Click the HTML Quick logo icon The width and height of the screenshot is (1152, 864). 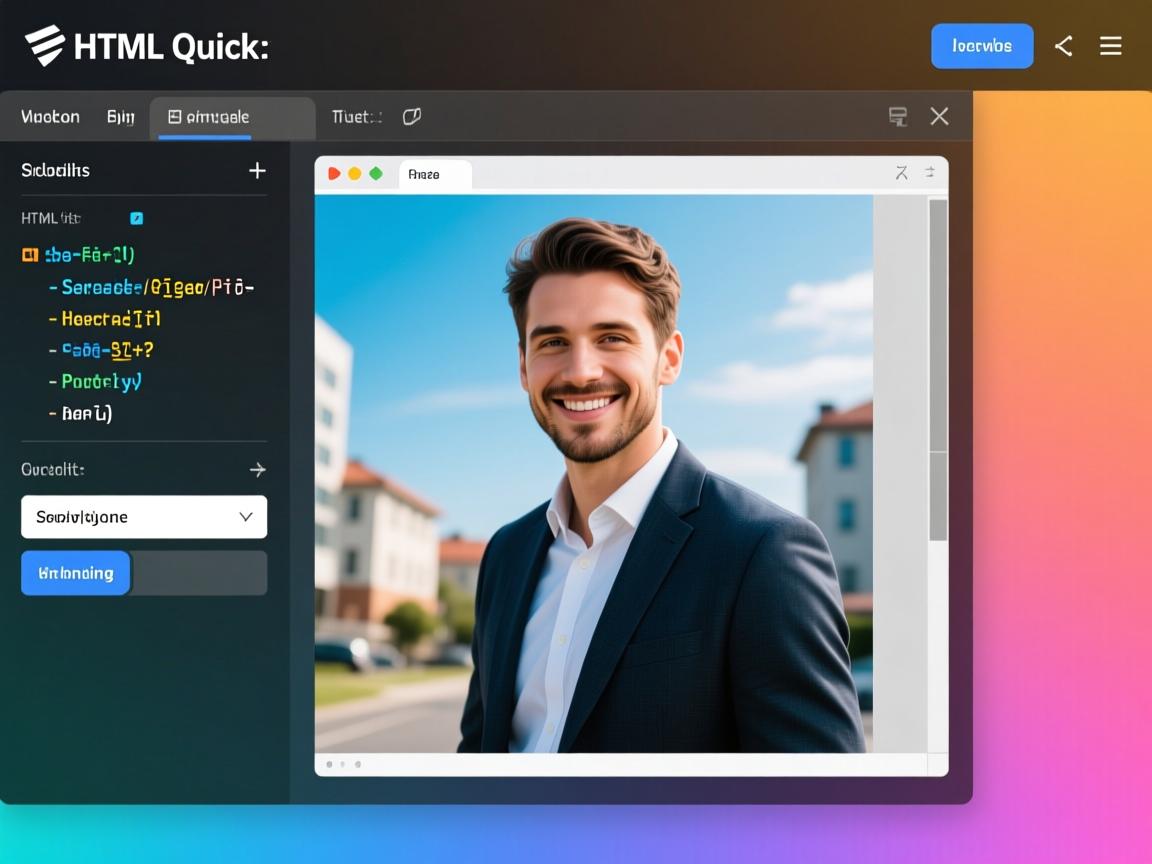(x=45, y=46)
